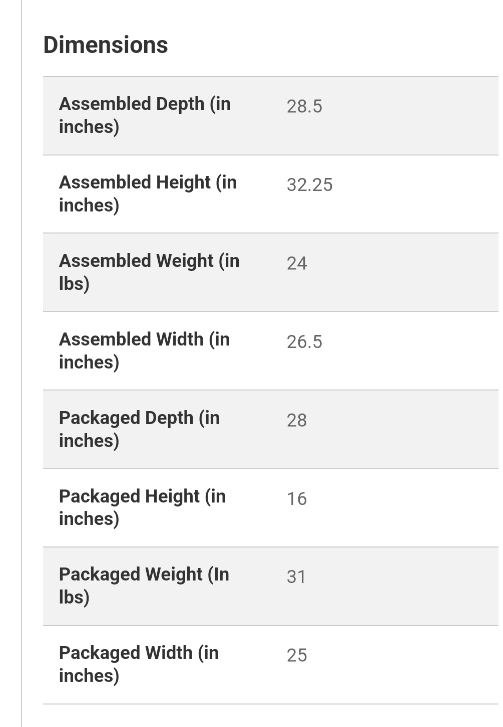
Task: Select the Packaged Height (in inches) label
Action: click(142, 507)
